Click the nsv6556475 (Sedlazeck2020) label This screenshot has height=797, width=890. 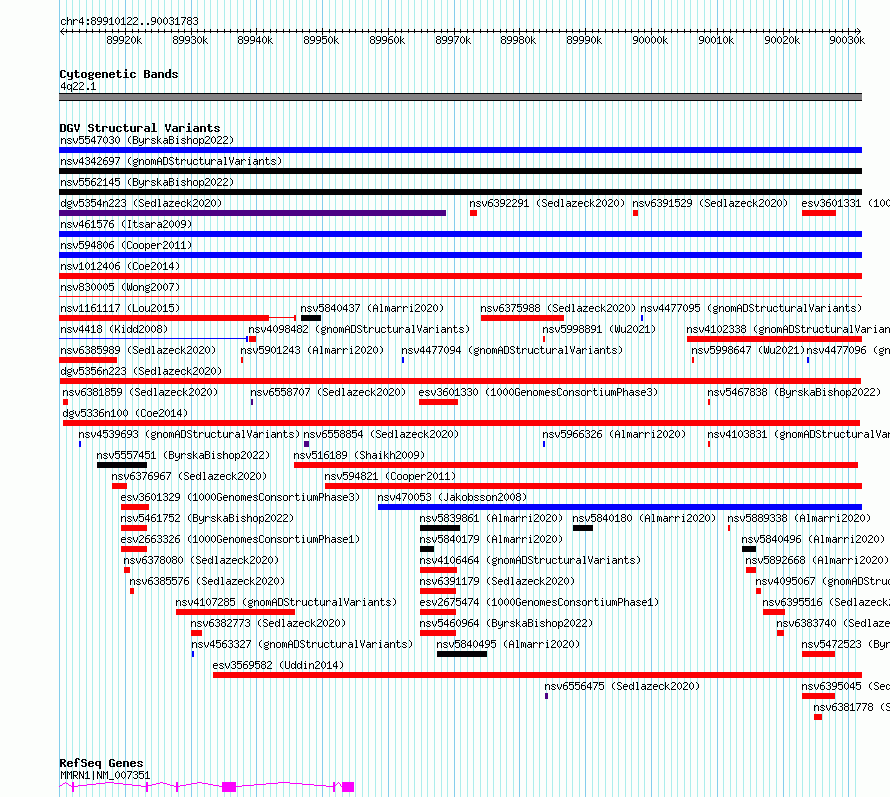[622, 686]
